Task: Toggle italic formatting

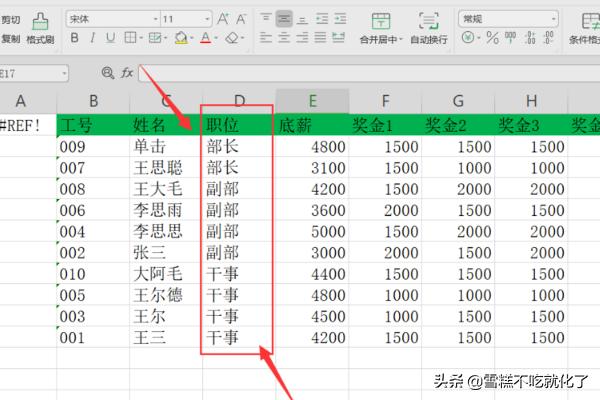Action: [x=90, y=39]
